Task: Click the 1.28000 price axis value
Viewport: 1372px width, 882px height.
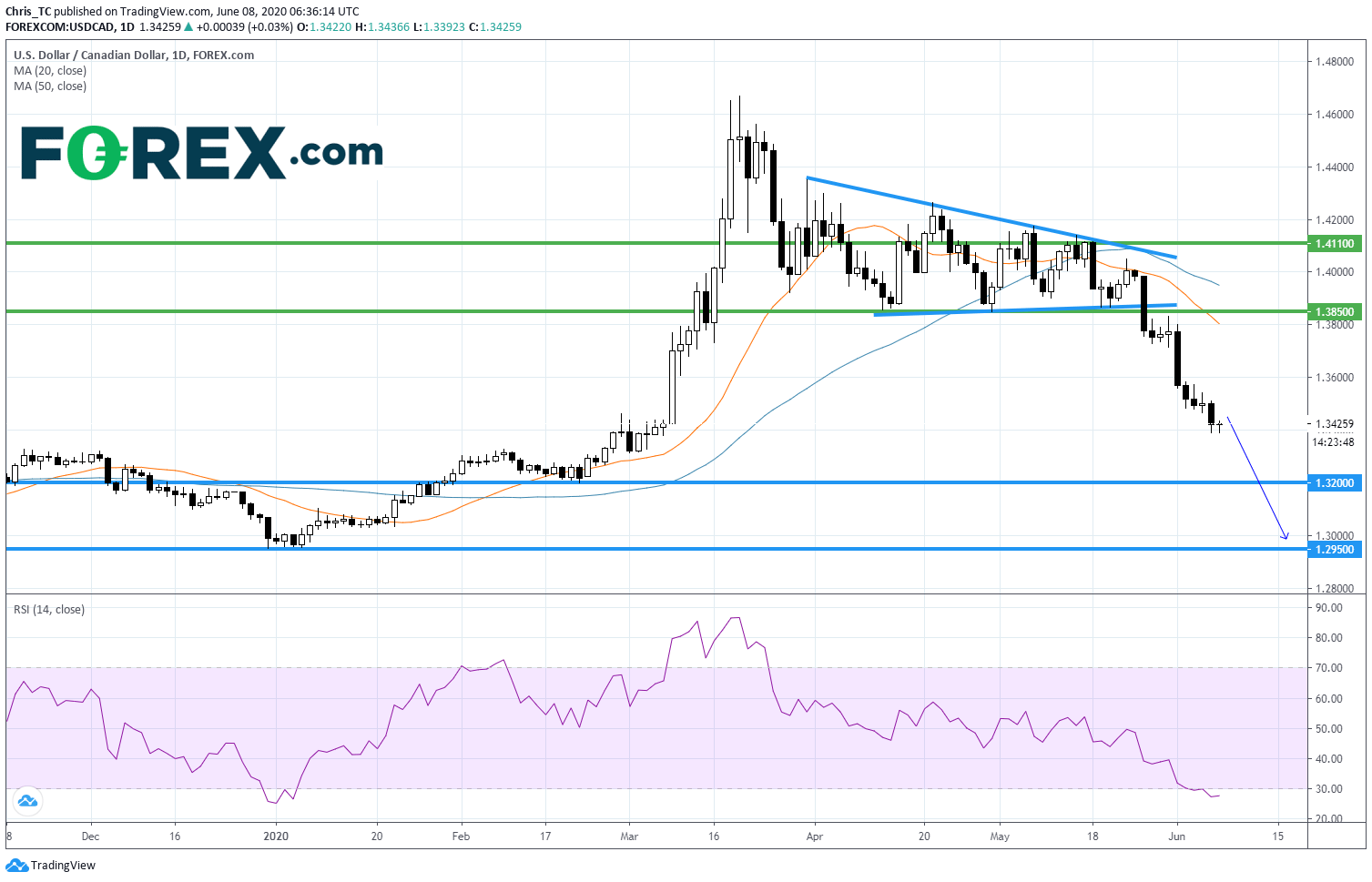Action: 1334,589
